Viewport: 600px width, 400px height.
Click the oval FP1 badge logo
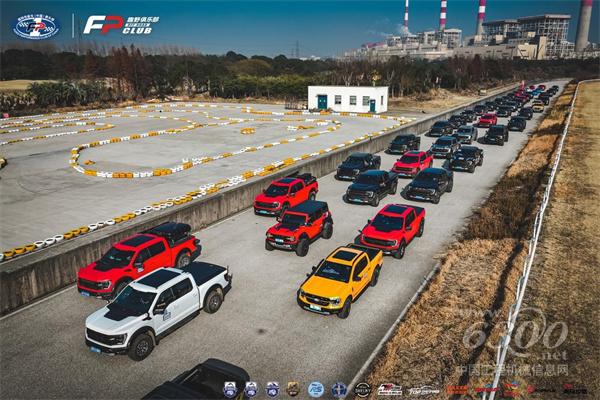[35, 25]
